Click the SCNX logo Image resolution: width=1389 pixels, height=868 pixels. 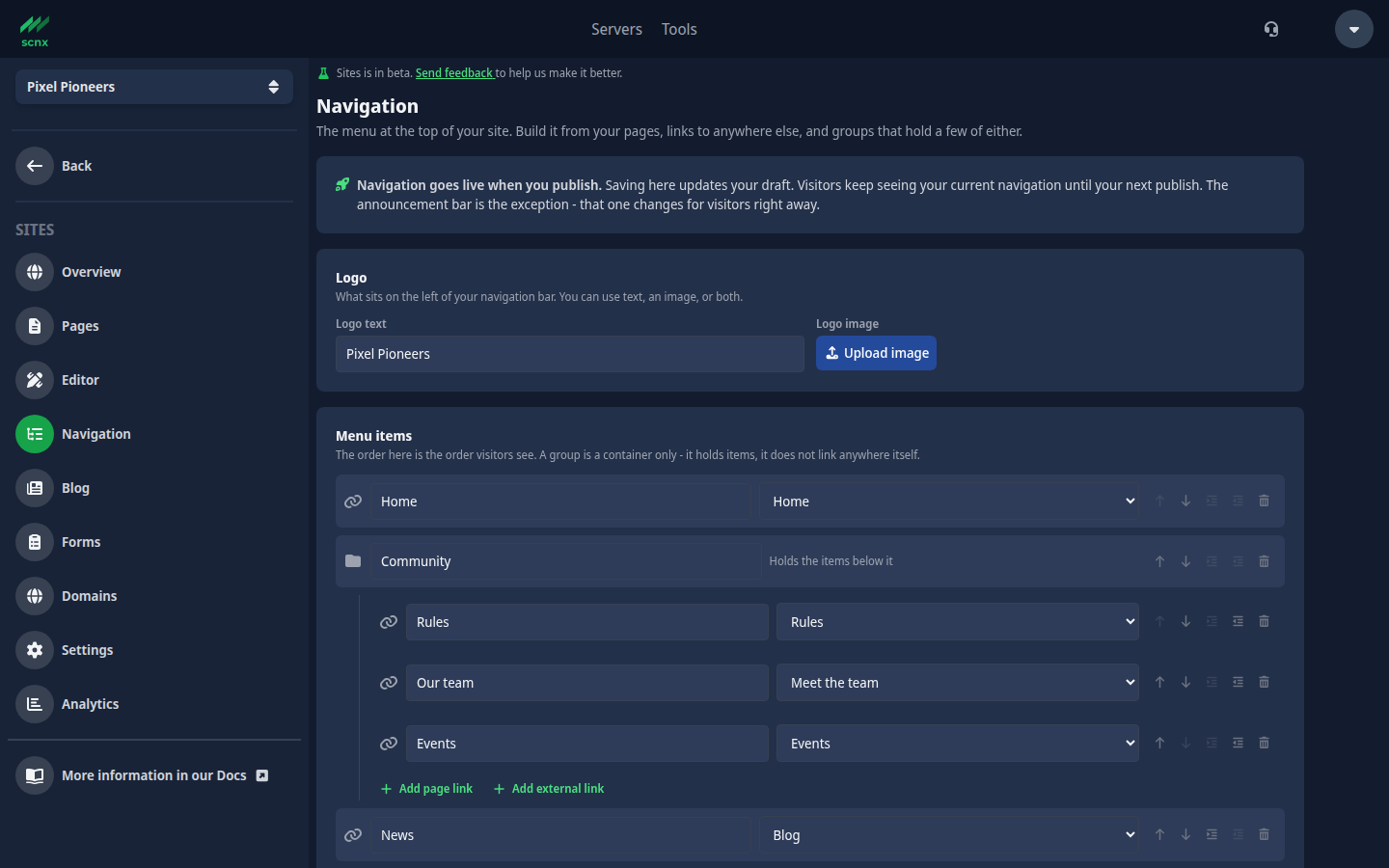pos(35,31)
